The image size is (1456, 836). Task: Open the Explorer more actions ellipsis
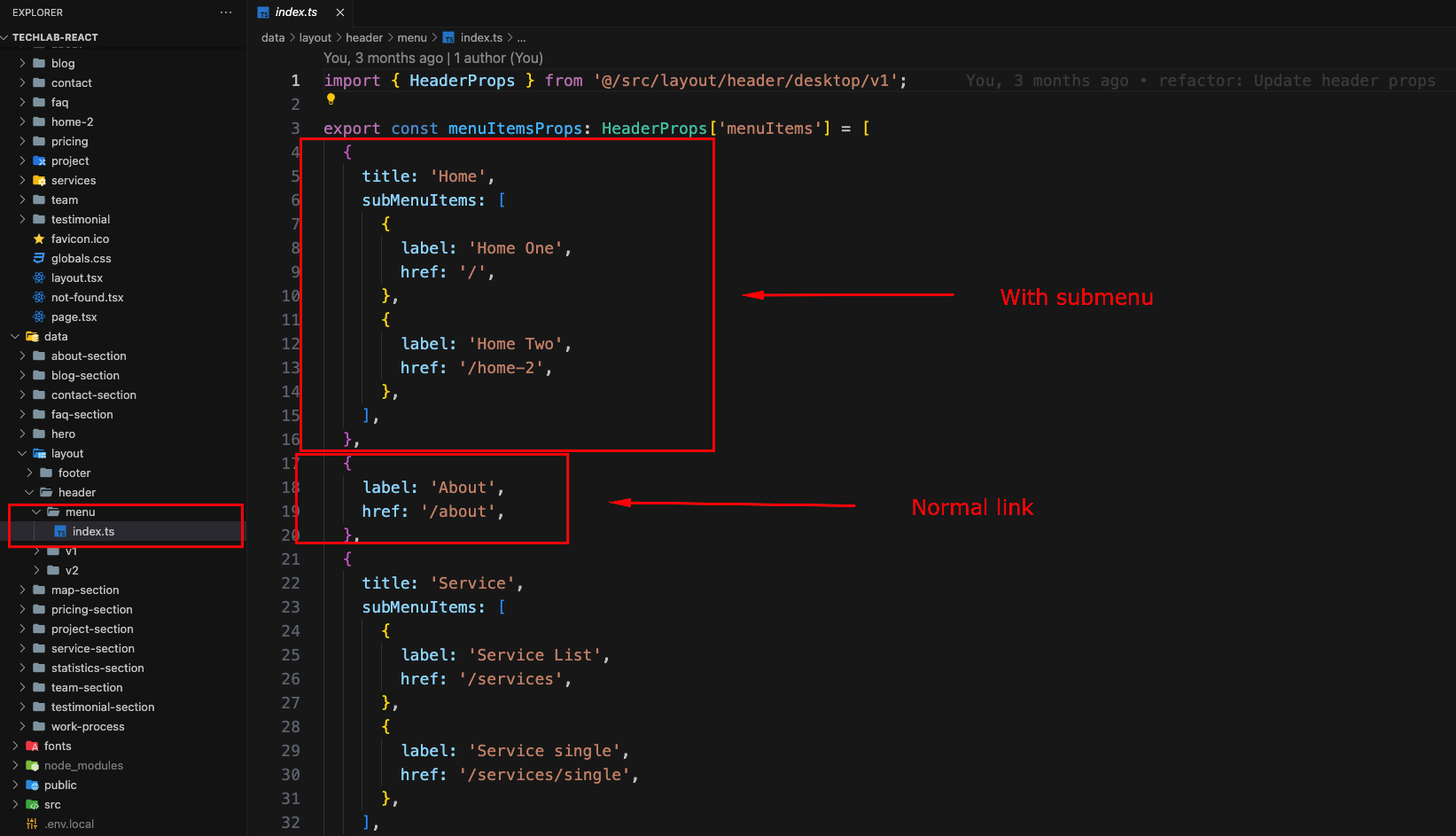click(226, 12)
